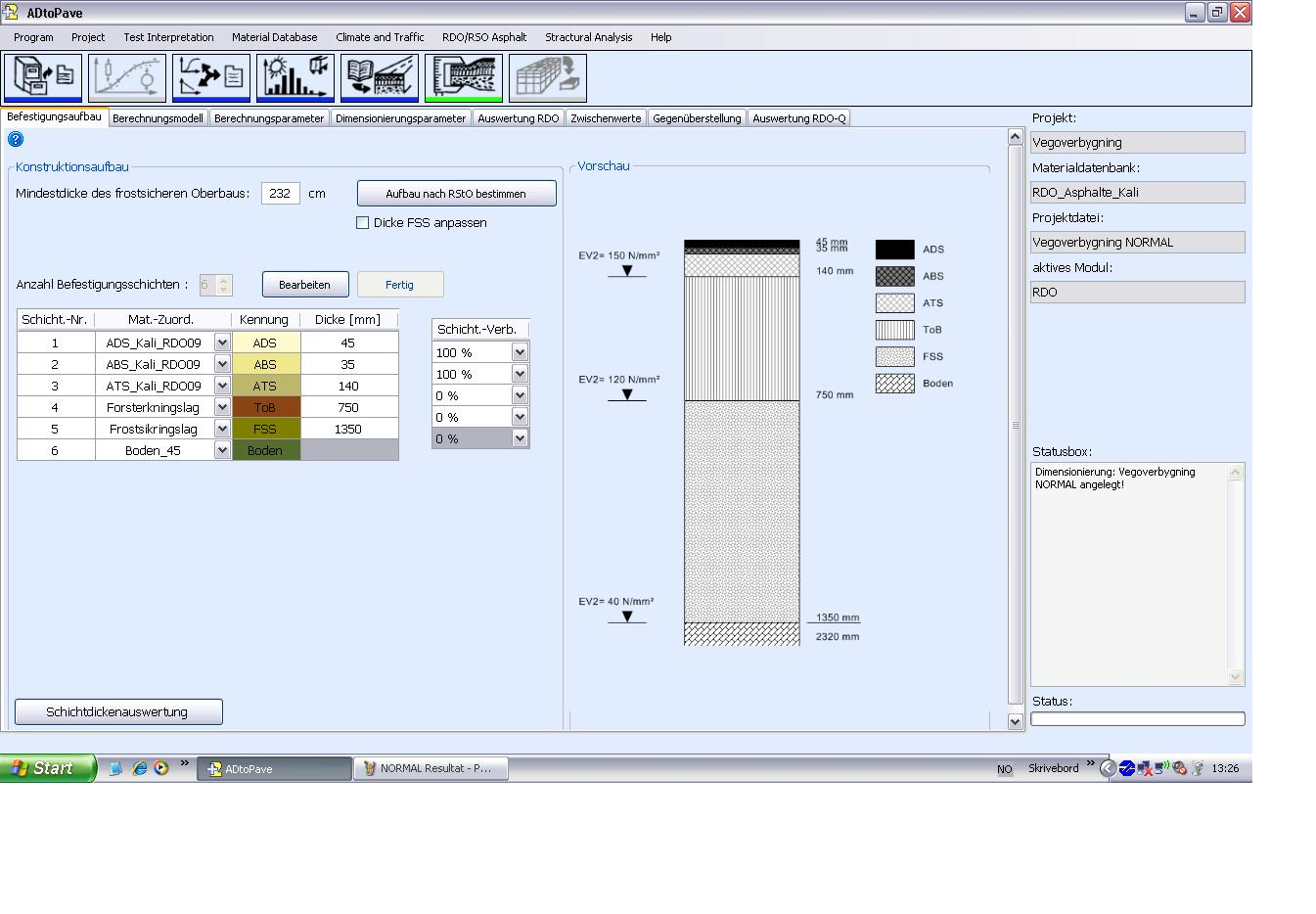Click Mindestdicke value field showing 232
1316x914 pixels.
[x=280, y=194]
